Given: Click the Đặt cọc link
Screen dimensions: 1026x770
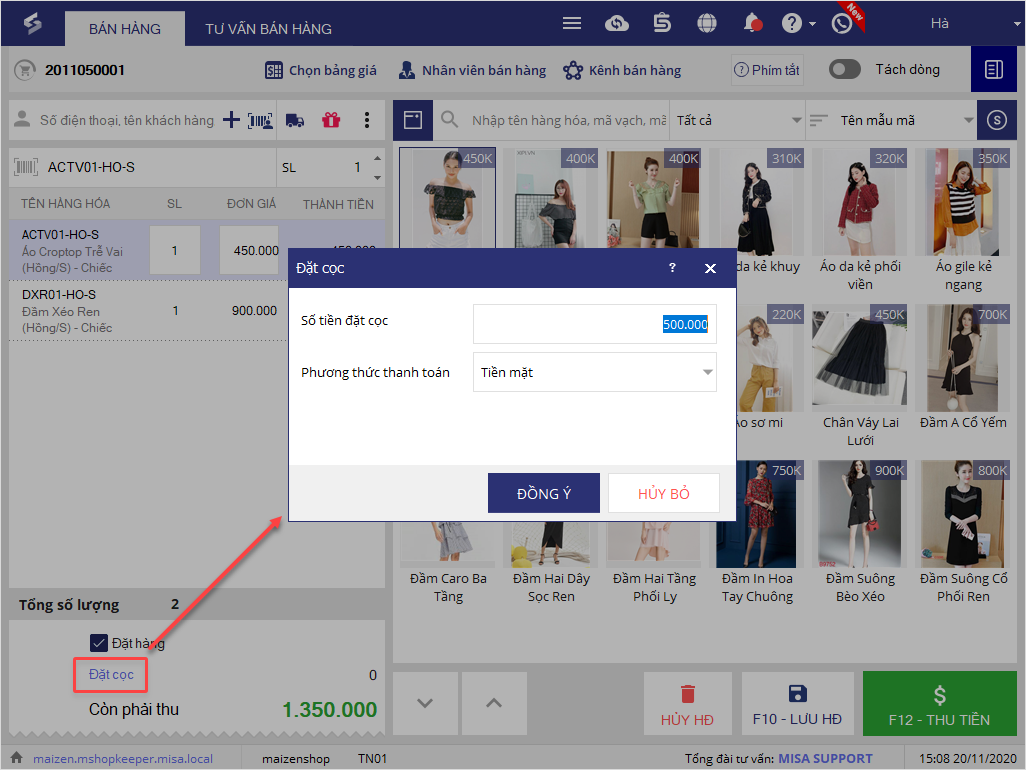Looking at the screenshot, I should coord(111,674).
